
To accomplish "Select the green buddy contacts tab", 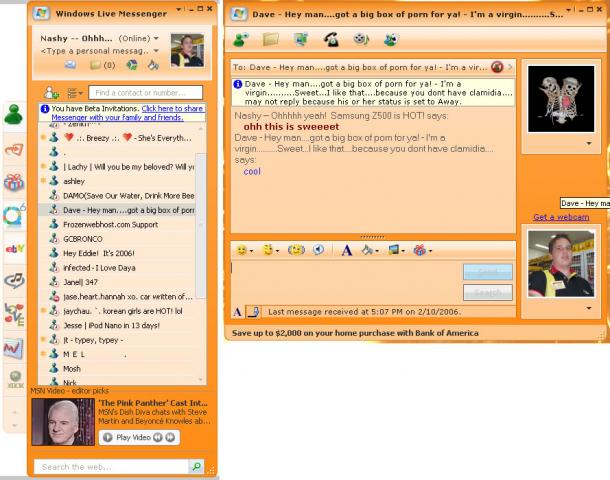I will pyautogui.click(x=14, y=115).
